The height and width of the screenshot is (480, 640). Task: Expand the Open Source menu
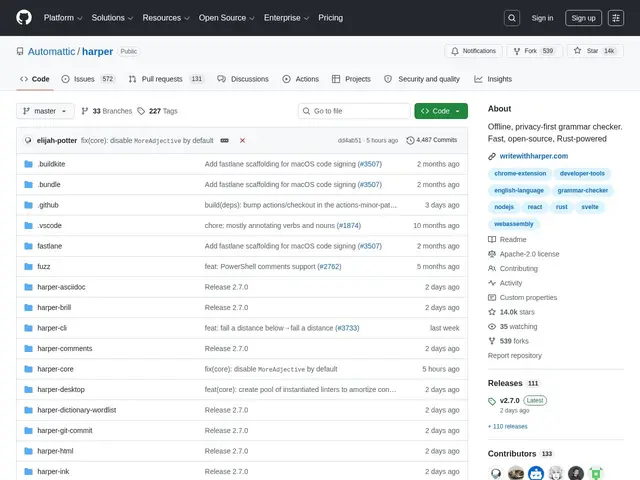click(227, 18)
